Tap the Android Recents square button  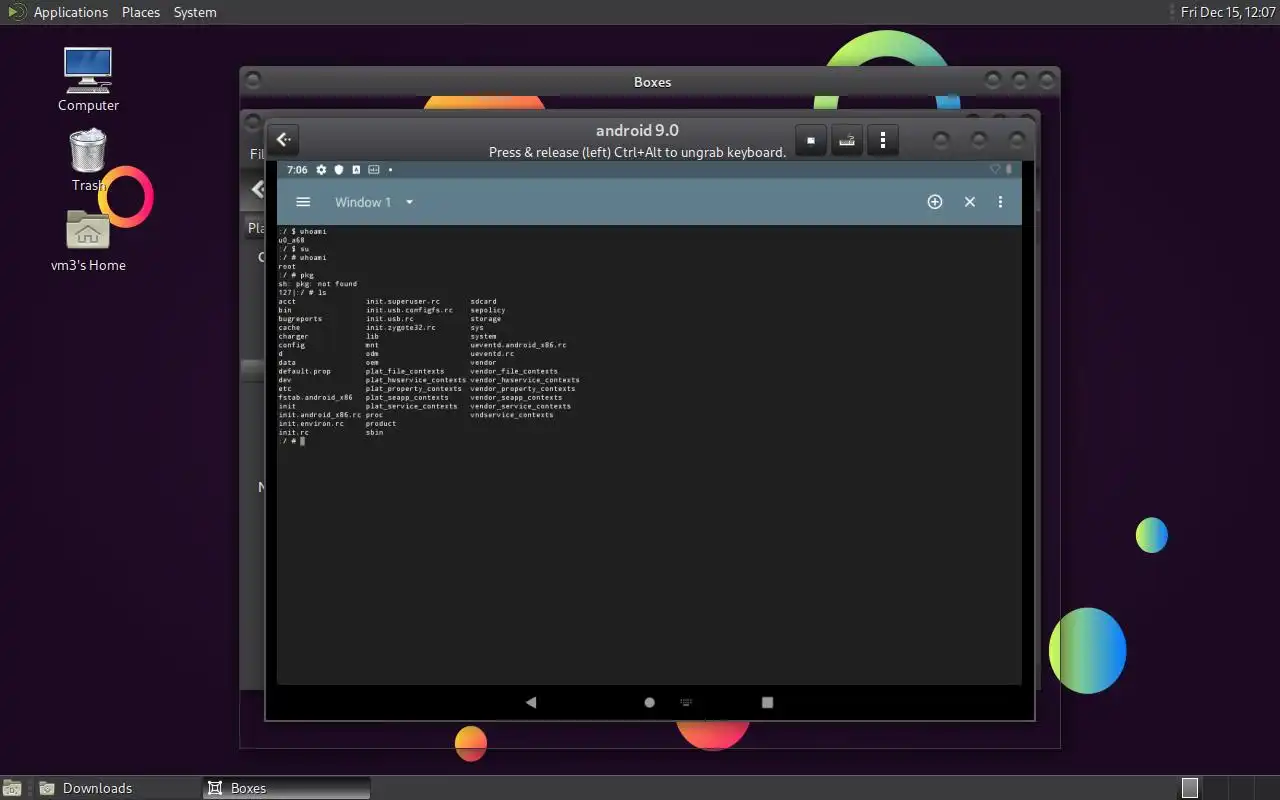coord(767,702)
